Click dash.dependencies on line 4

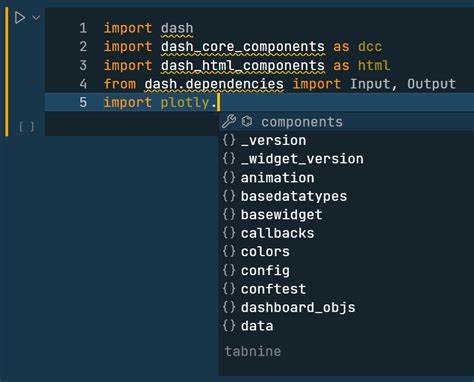point(214,84)
